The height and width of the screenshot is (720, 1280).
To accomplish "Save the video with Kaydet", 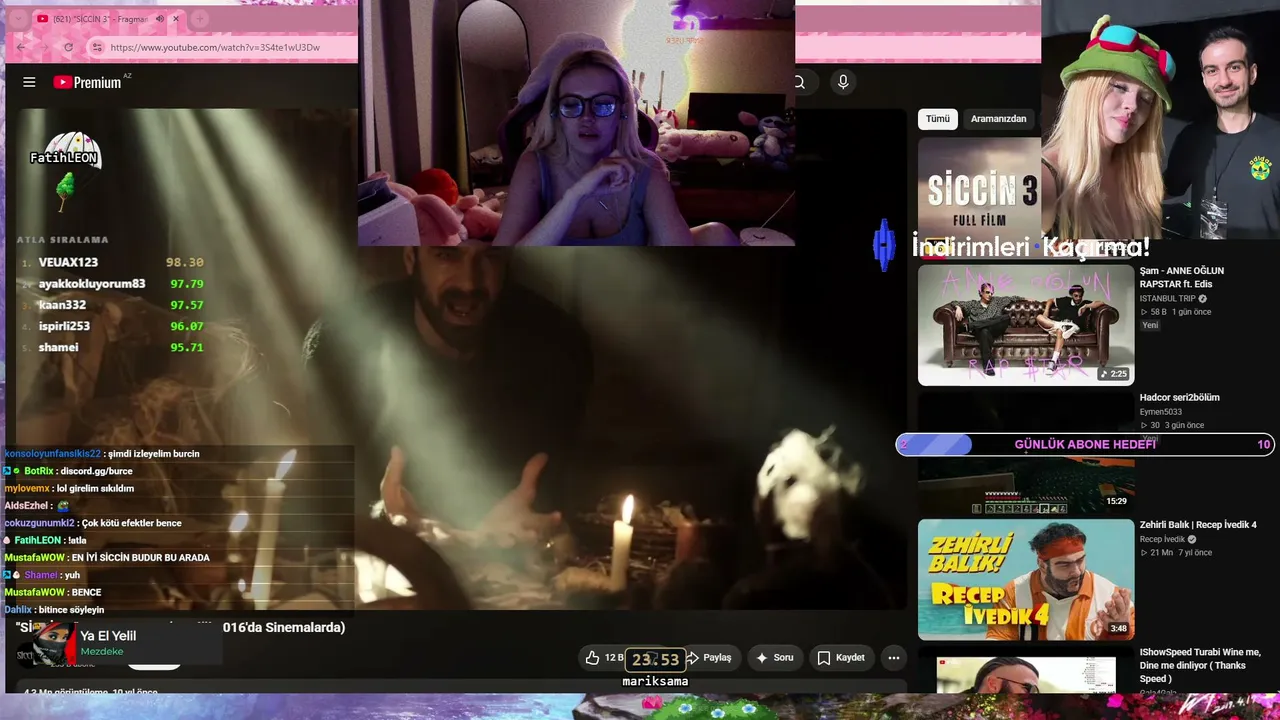I will point(841,658).
